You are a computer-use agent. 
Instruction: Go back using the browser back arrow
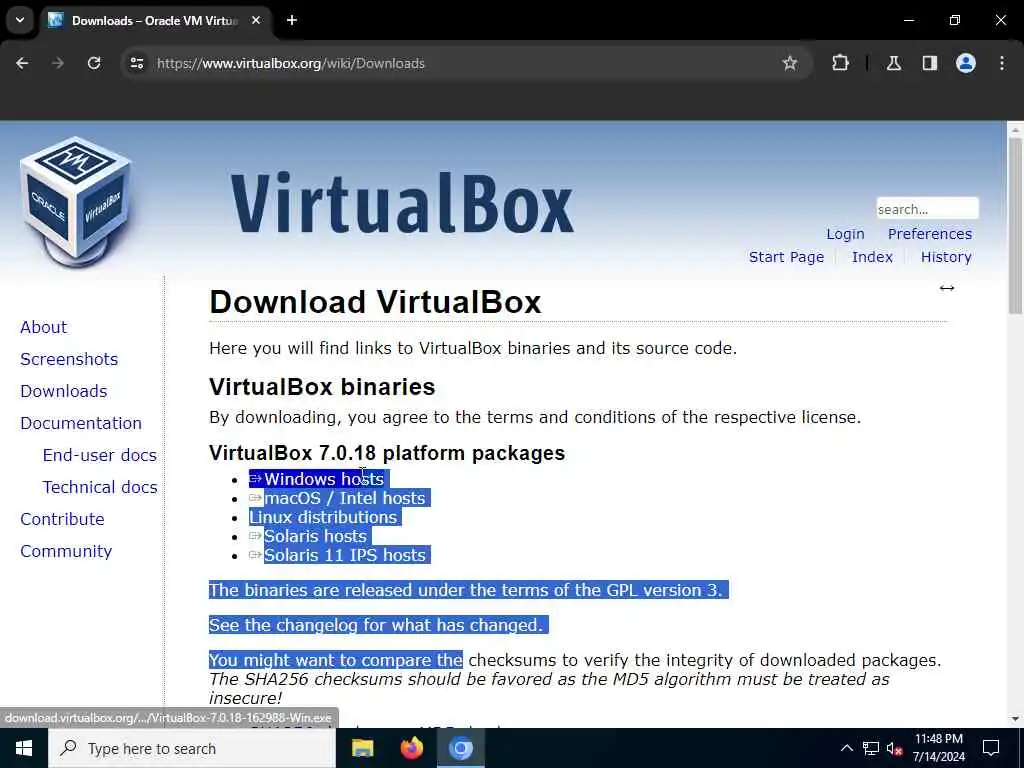click(x=22, y=63)
